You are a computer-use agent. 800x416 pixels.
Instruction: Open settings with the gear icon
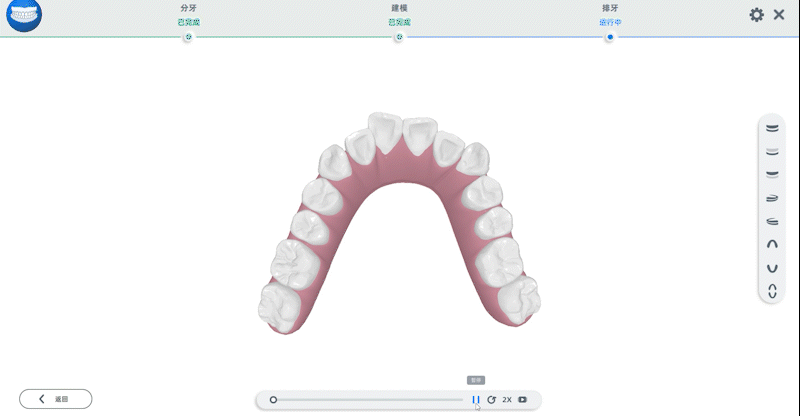point(756,15)
